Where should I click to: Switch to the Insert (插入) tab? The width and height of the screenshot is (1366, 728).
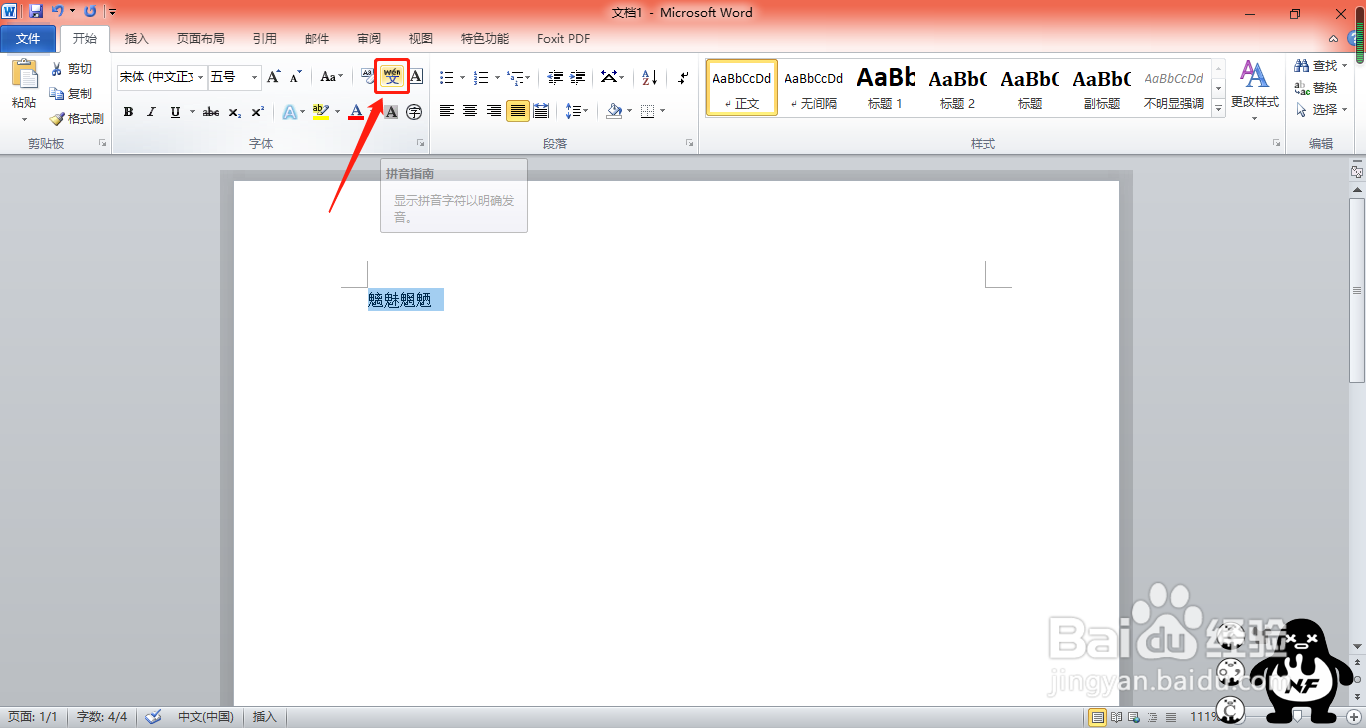pyautogui.click(x=137, y=39)
